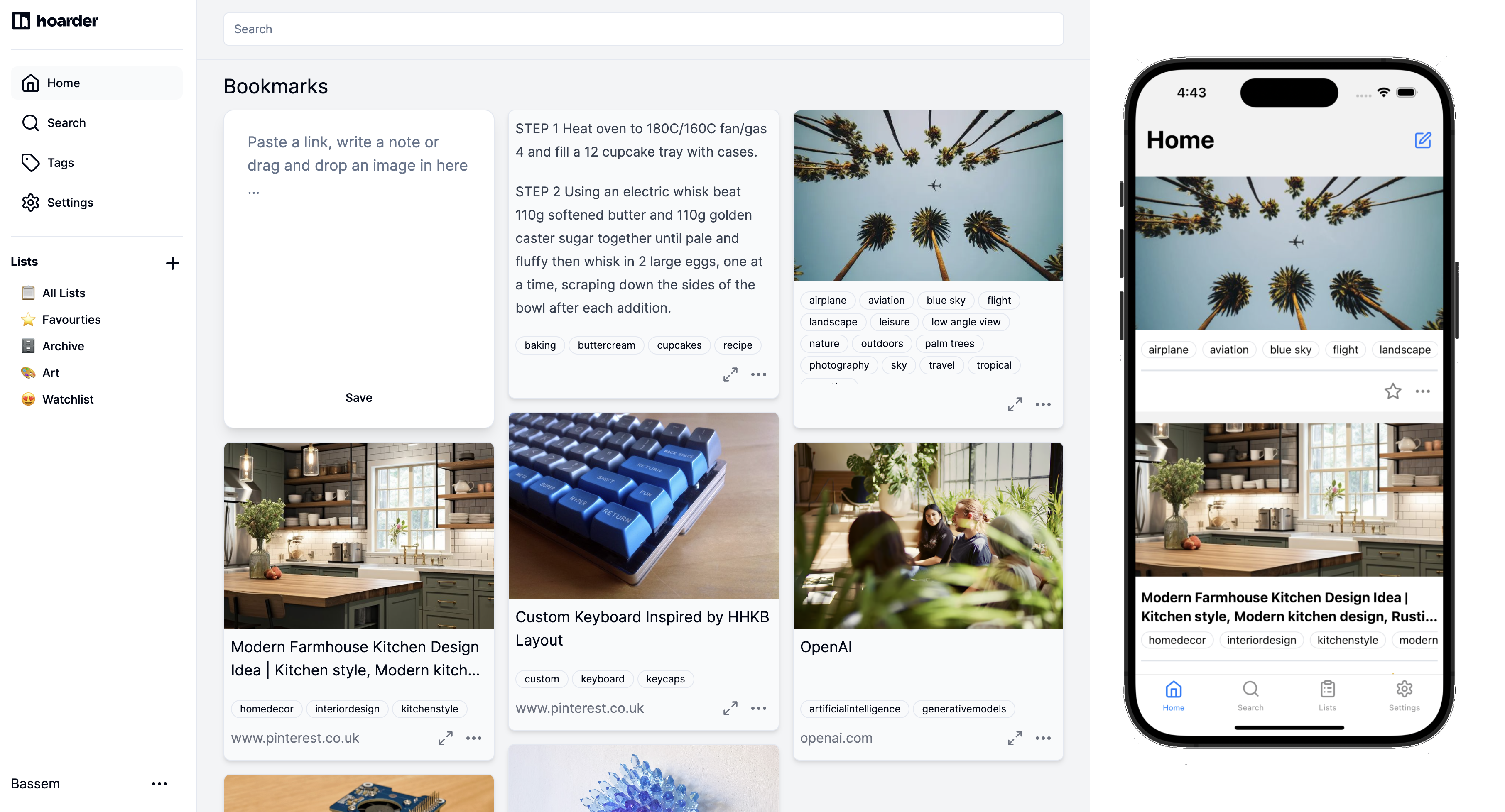Click the www.pinterest.co.uk link on keyboard card
This screenshot has width=1505, height=812.
coord(579,708)
